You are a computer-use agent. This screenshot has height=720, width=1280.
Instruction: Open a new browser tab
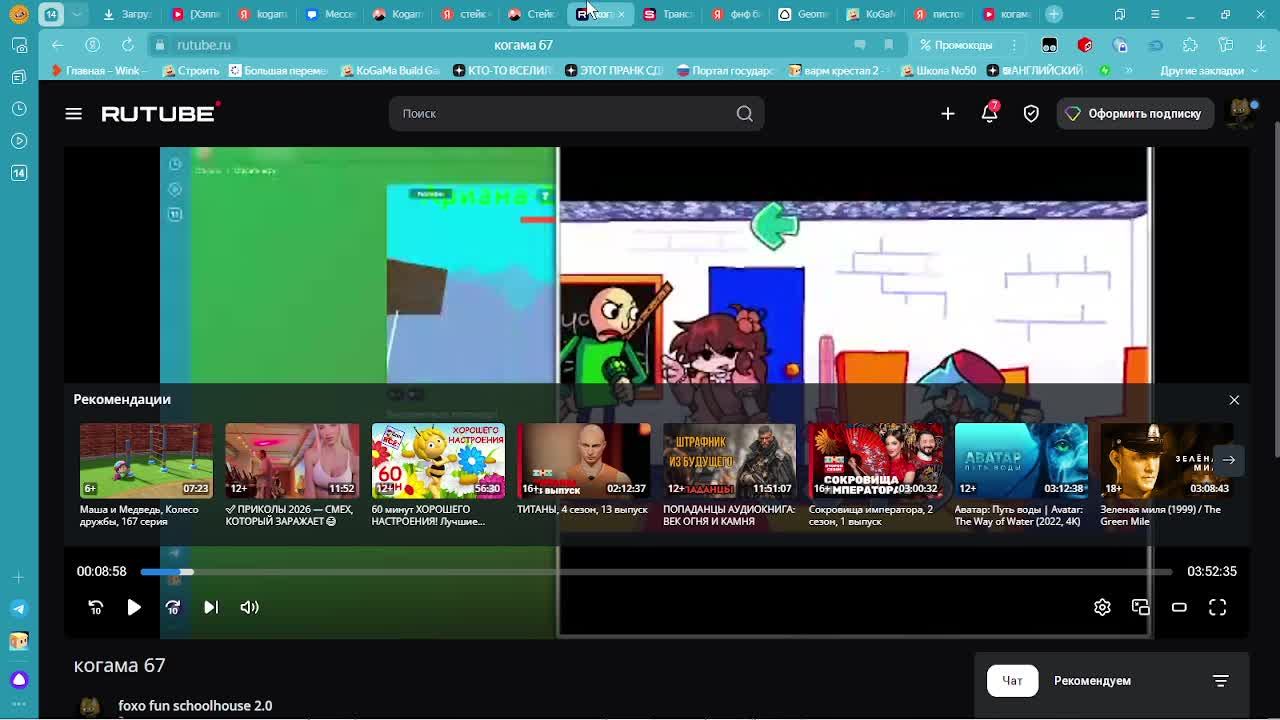tap(1054, 14)
